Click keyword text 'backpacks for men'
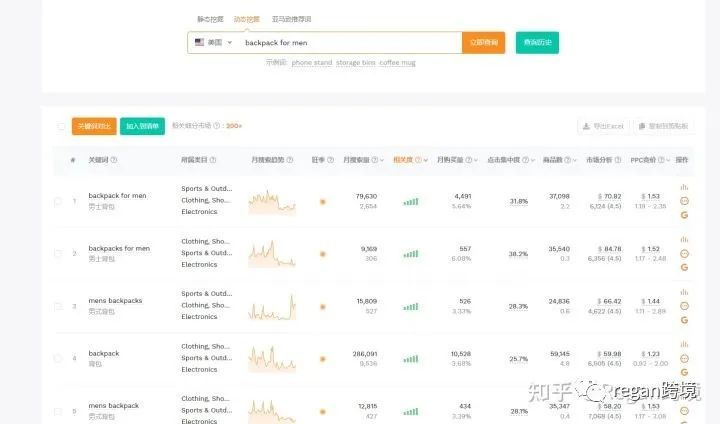Viewport: 720px width, 424px height. [119, 248]
